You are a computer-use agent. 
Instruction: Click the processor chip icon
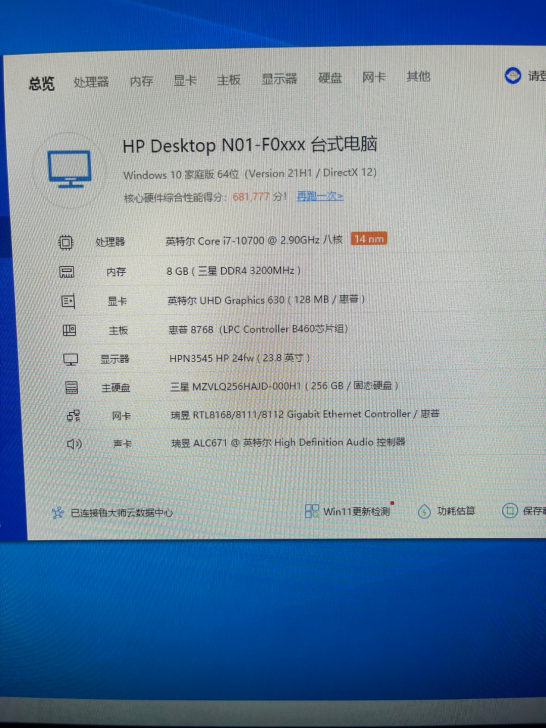65,242
